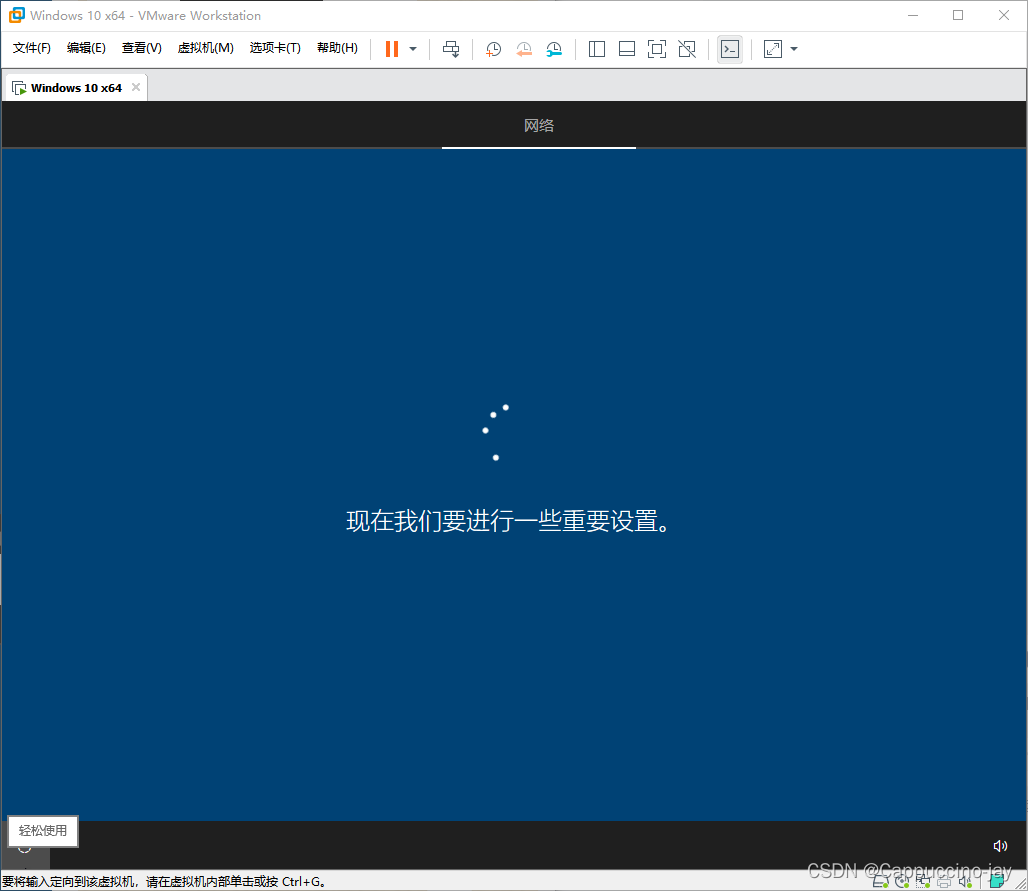The height and width of the screenshot is (891, 1028).
Task: Click the hard disk status bar icon
Action: pos(880,881)
